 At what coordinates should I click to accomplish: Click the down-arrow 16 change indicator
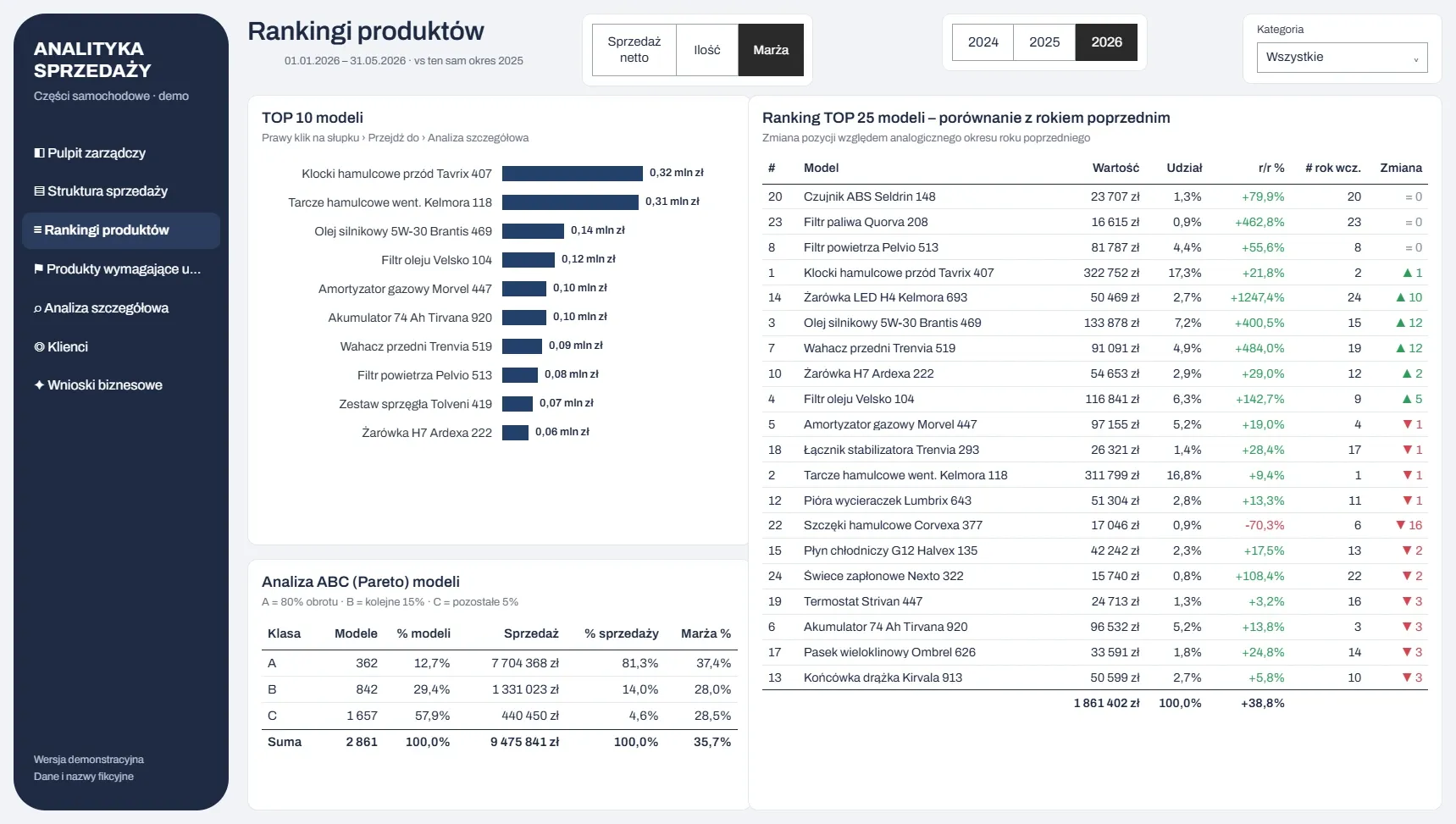tap(1409, 525)
